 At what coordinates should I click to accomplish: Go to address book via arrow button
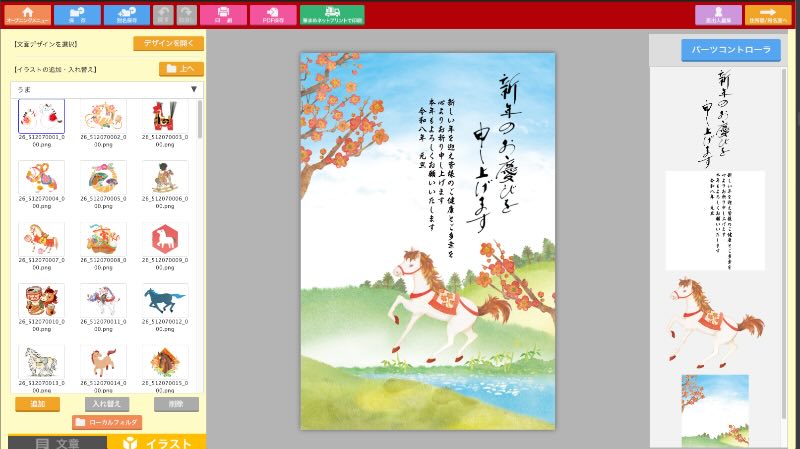[x=768, y=14]
